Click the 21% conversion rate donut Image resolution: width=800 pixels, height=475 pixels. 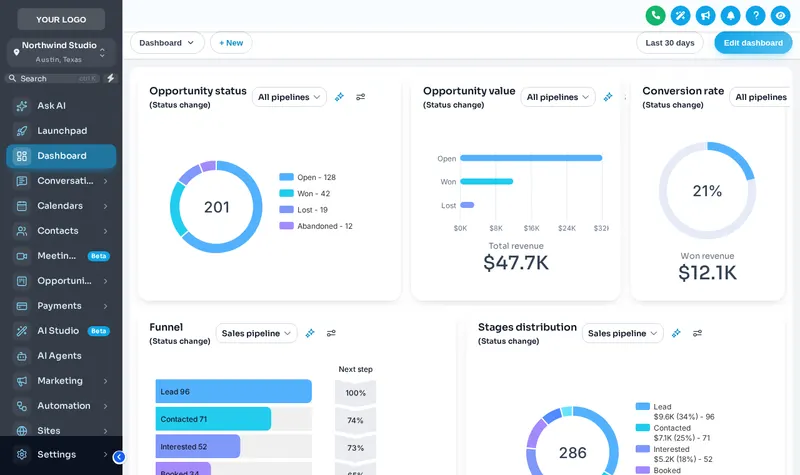coord(707,191)
